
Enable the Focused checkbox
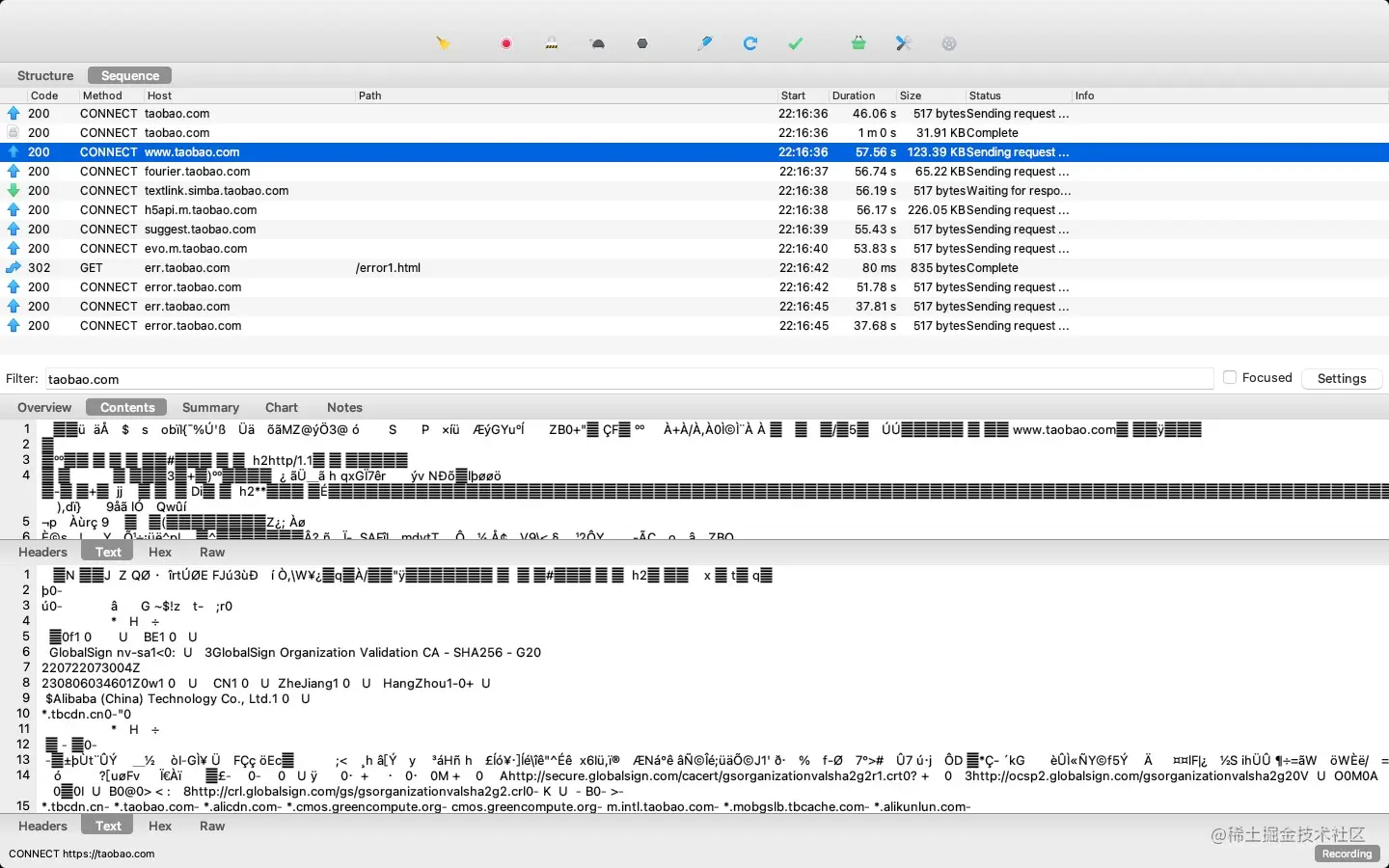(1230, 378)
